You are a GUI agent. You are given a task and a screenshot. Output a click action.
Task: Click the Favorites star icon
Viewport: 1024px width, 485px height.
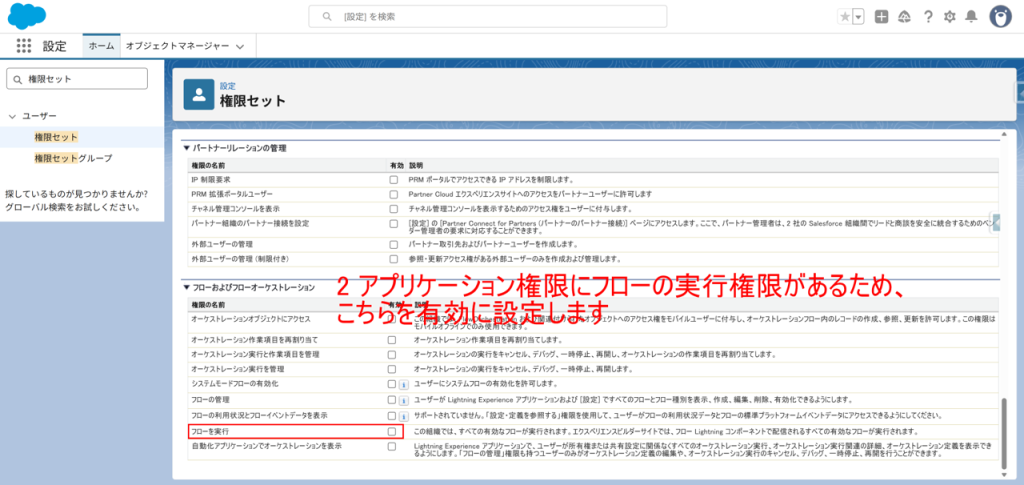(x=845, y=16)
